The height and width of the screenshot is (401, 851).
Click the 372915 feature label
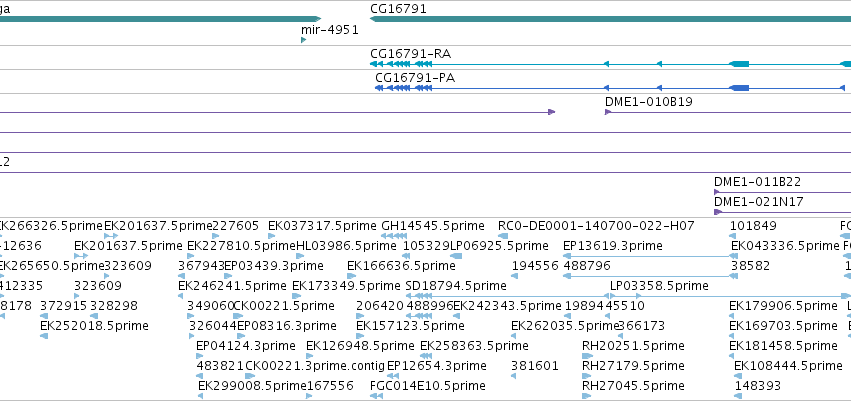point(63,305)
